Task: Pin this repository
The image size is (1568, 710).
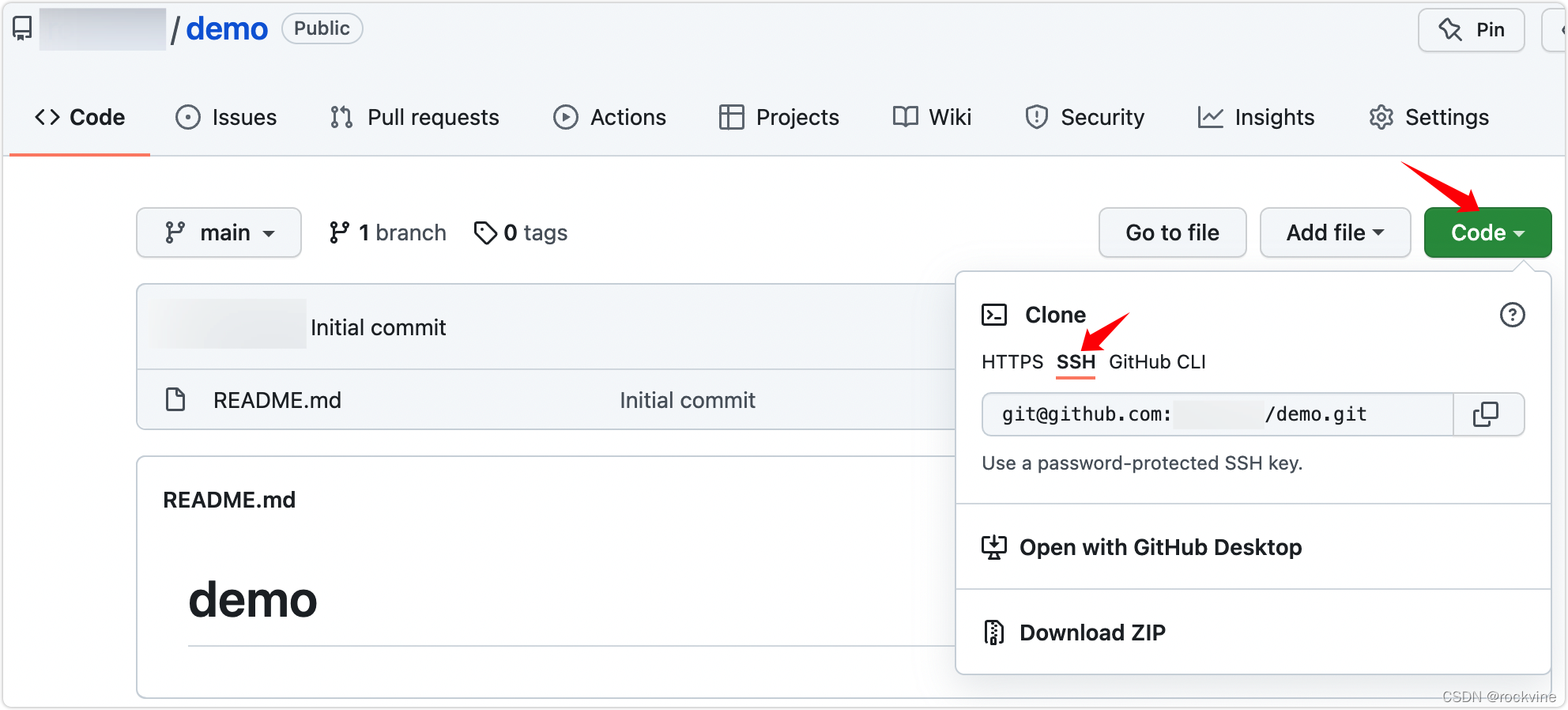Action: [x=1472, y=30]
